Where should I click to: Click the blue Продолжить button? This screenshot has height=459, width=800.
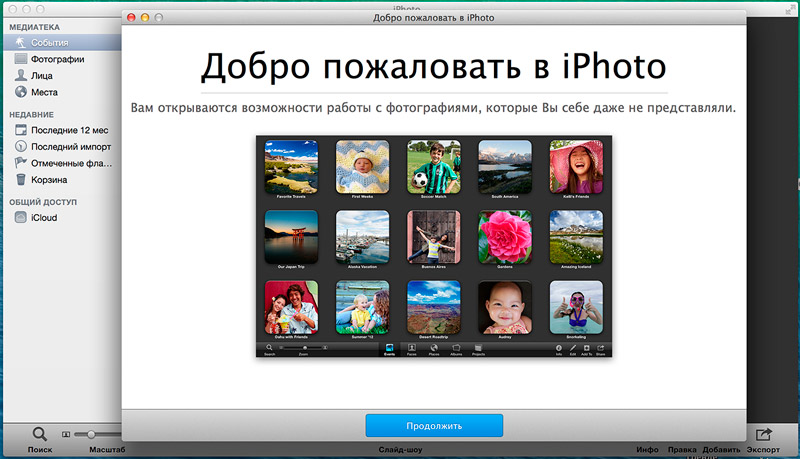point(434,425)
